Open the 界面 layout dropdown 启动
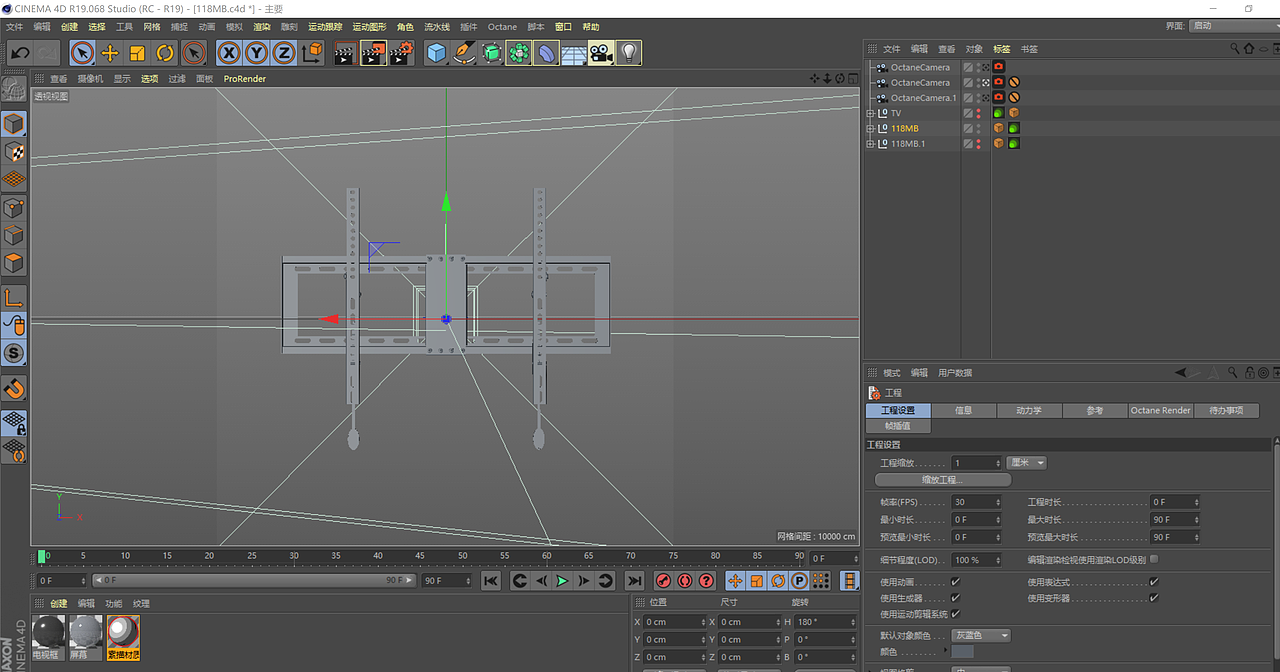The height and width of the screenshot is (672, 1280). [1233, 25]
